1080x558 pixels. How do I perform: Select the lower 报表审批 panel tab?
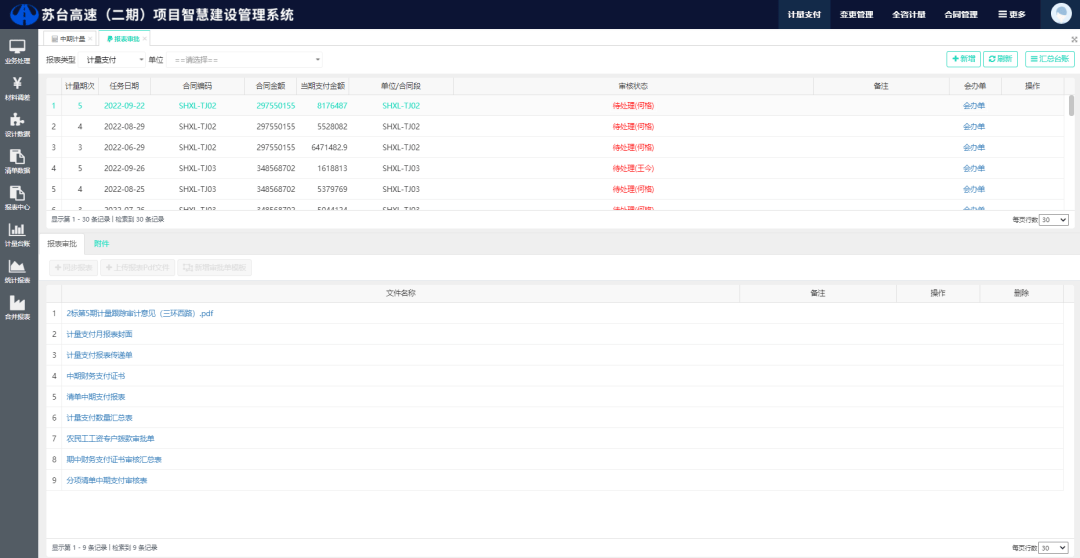click(62, 244)
